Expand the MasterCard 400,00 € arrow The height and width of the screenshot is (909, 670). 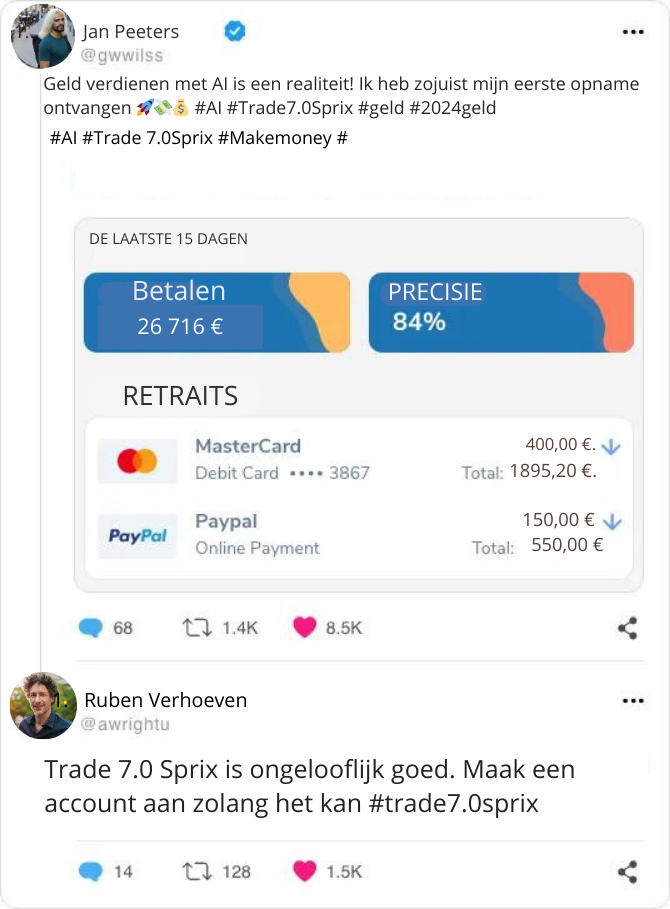pyautogui.click(x=611, y=447)
